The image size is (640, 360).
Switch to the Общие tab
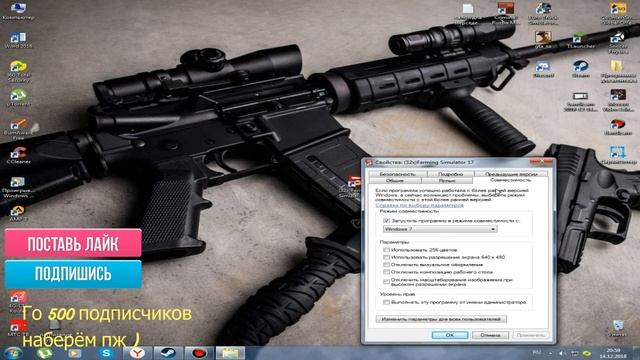pyautogui.click(x=395, y=180)
